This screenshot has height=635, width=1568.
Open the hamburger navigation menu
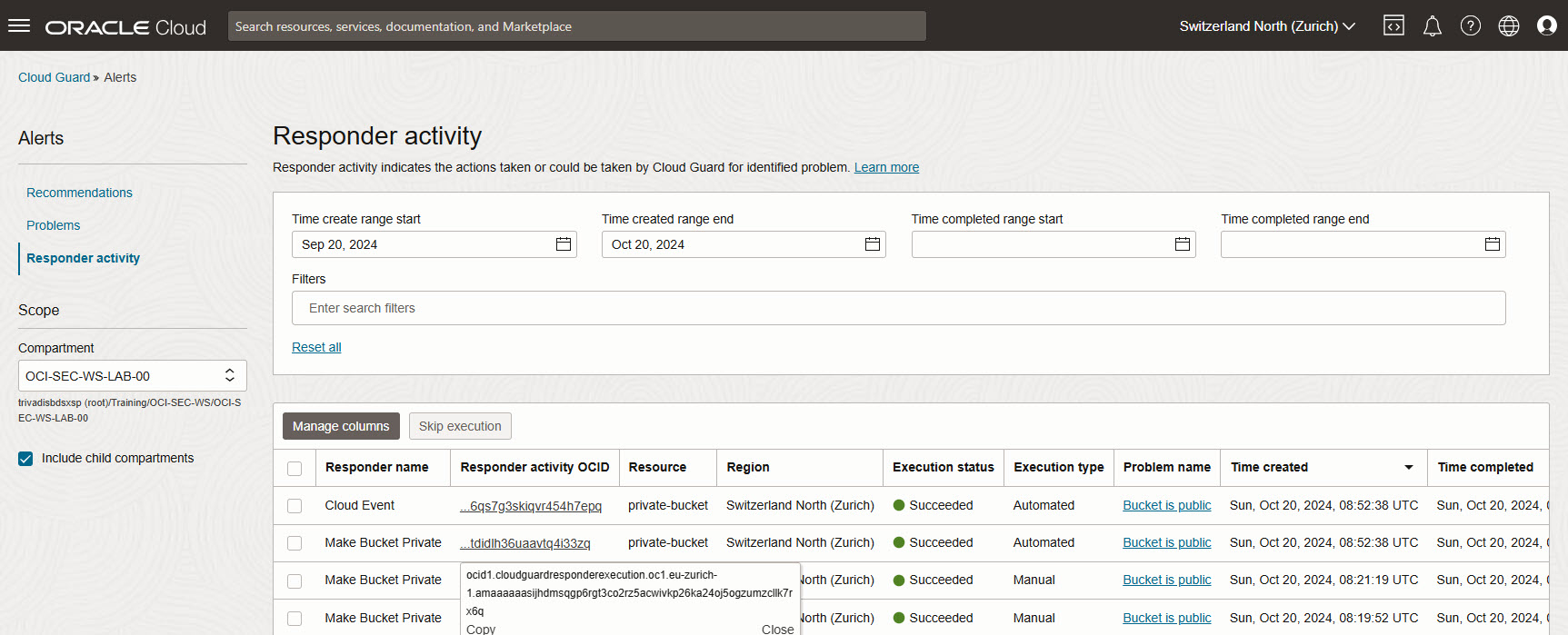click(x=19, y=25)
